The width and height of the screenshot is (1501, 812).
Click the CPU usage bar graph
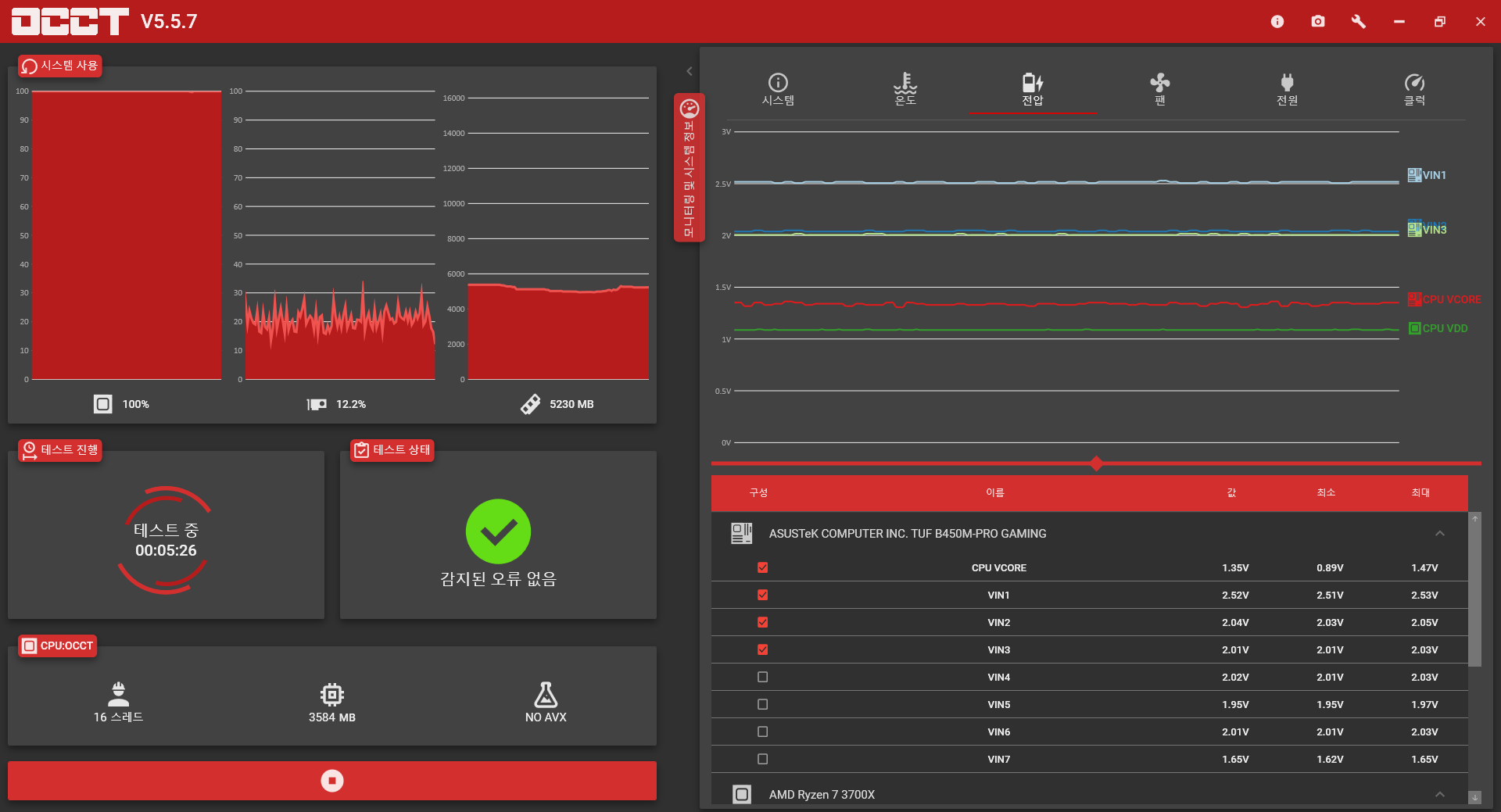click(x=127, y=235)
